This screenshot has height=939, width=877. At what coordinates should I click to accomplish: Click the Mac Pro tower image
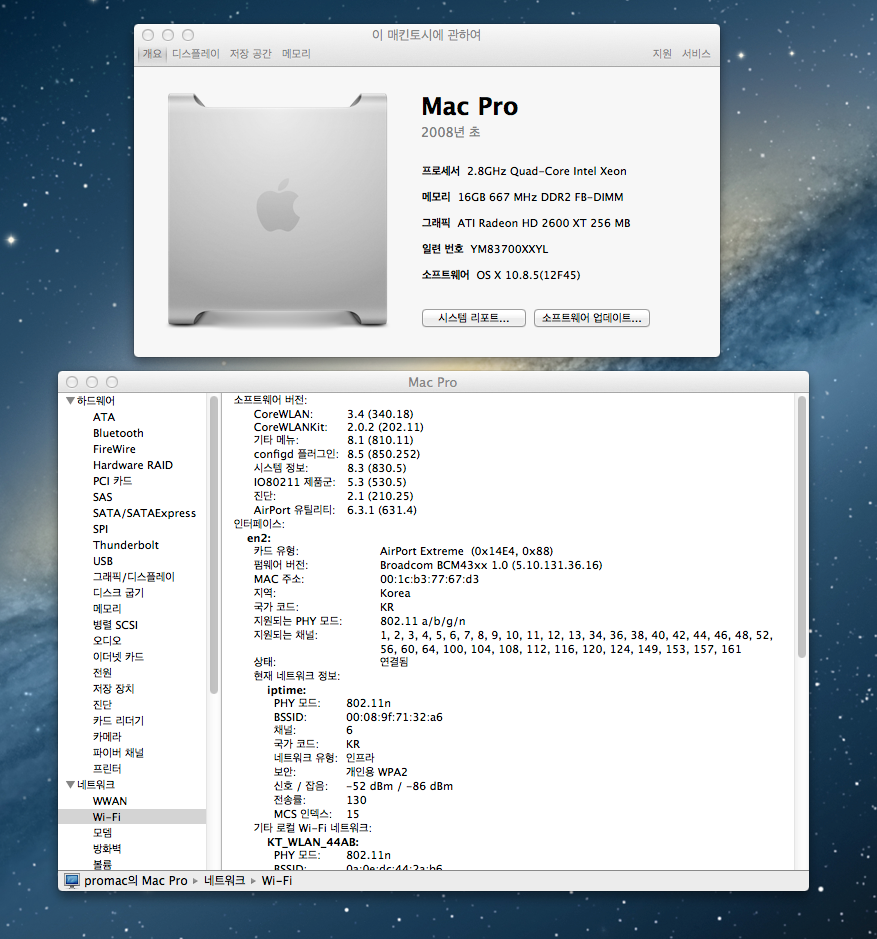pos(277,209)
